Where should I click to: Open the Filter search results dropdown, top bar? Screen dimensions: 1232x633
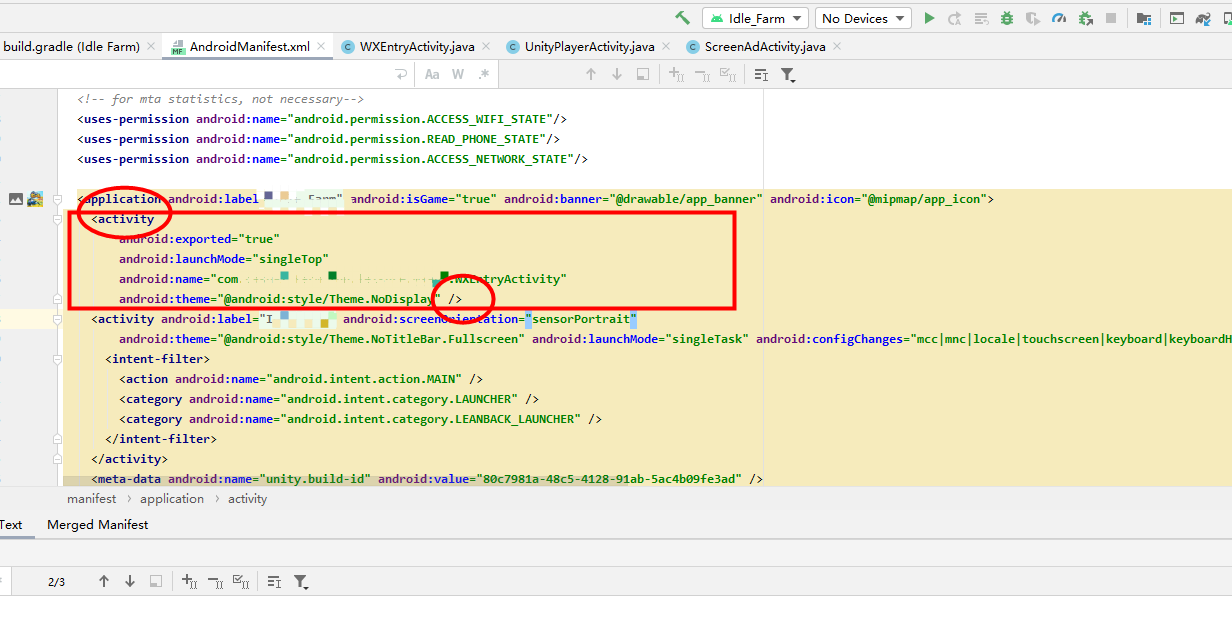tap(788, 75)
